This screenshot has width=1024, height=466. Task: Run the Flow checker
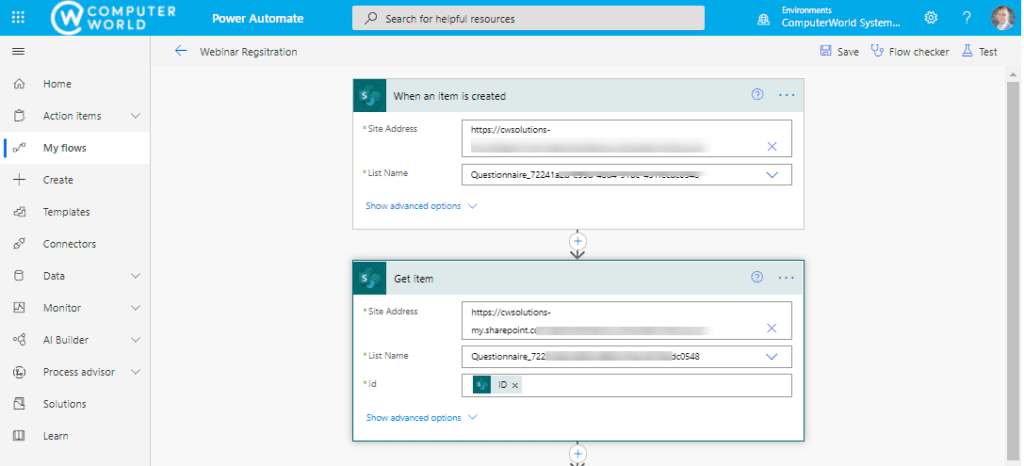click(919, 52)
